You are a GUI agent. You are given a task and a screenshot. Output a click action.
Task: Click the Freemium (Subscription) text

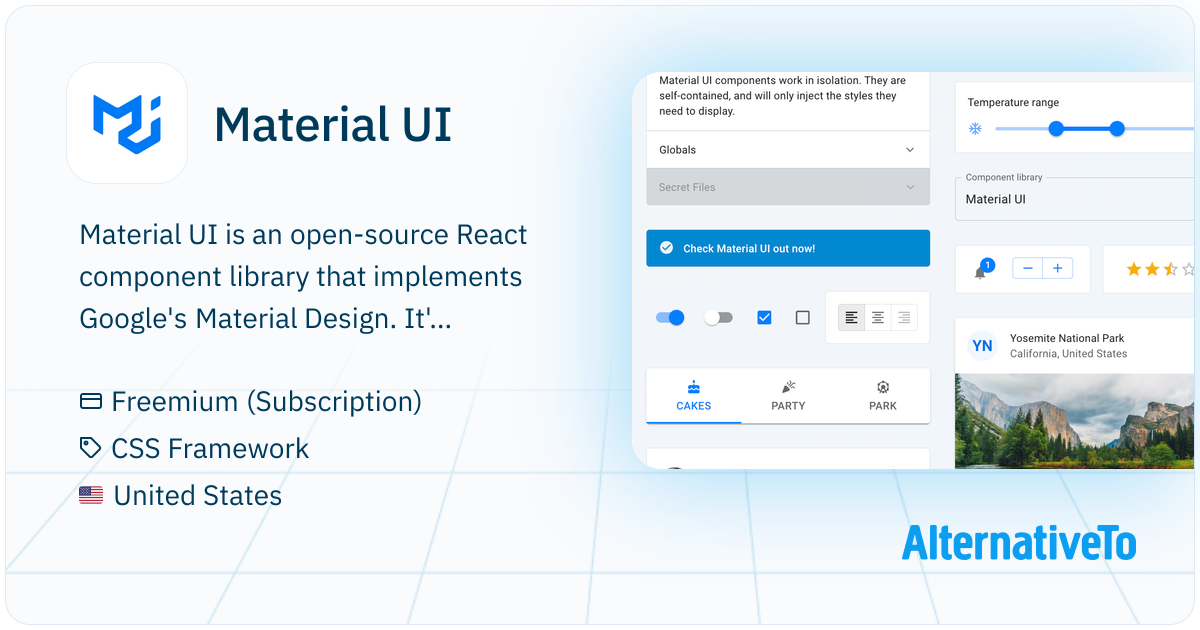pyautogui.click(x=267, y=401)
